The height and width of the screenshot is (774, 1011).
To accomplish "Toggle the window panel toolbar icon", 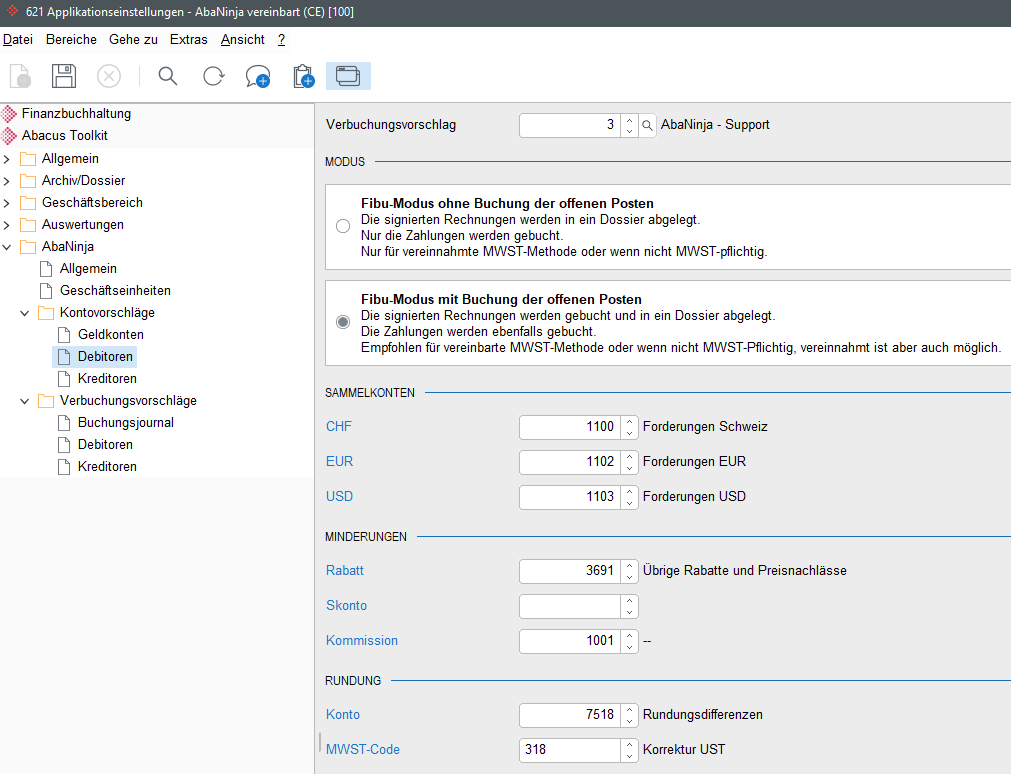I will 348,76.
